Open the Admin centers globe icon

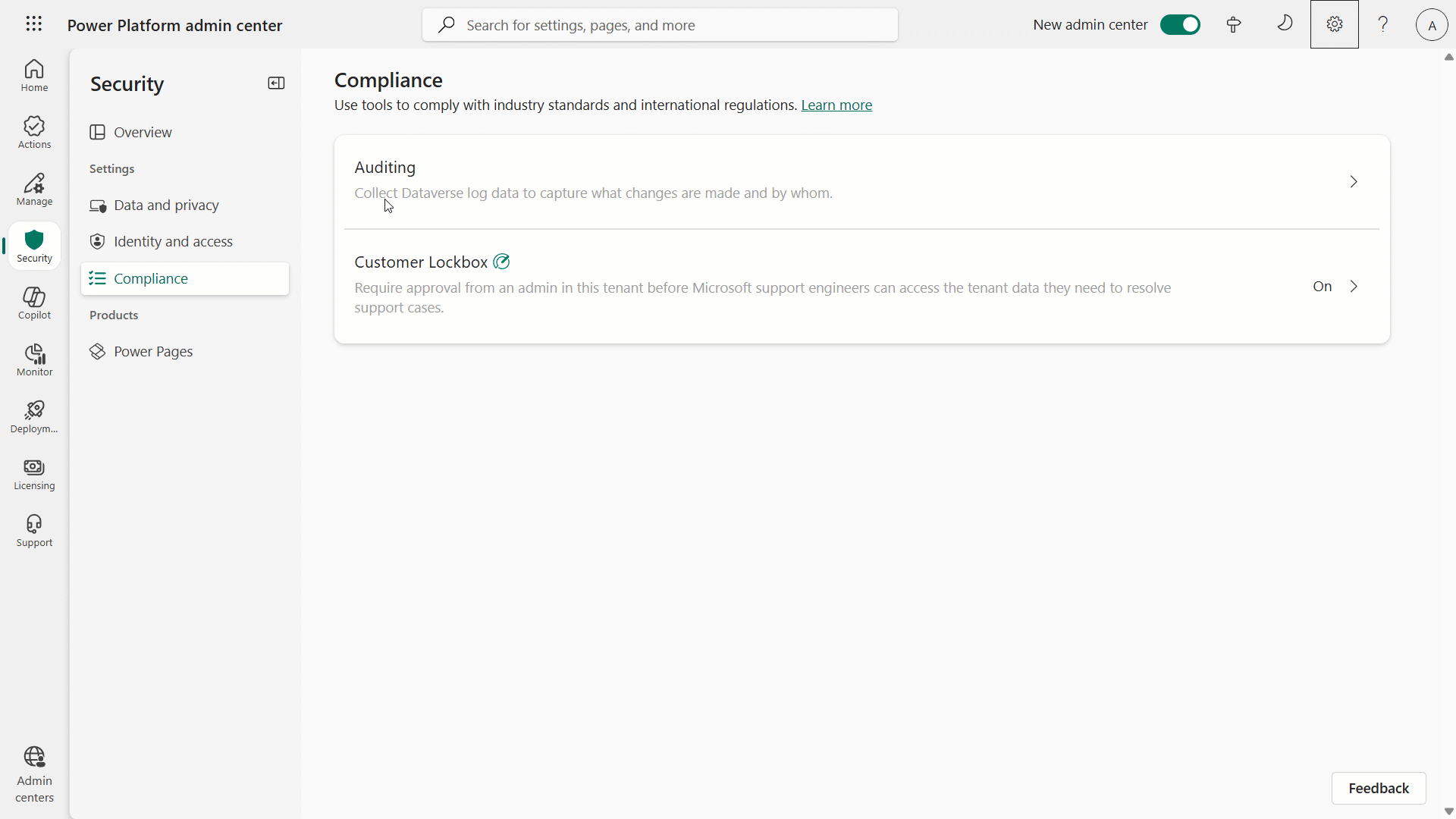coord(34,773)
